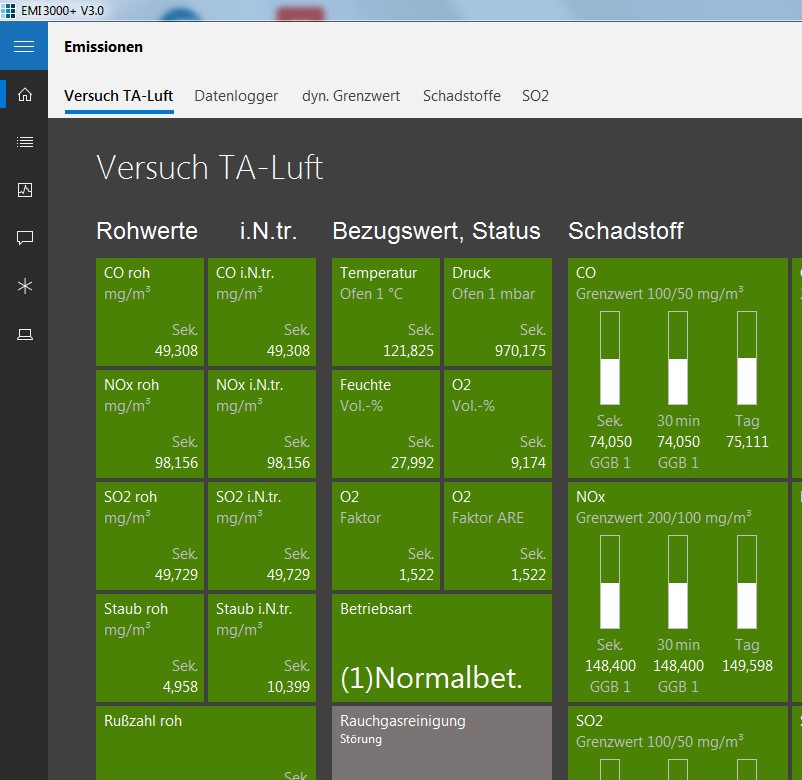Open the Rauchgasreinigung Störung tile
This screenshot has width=802, height=780.
click(442, 743)
